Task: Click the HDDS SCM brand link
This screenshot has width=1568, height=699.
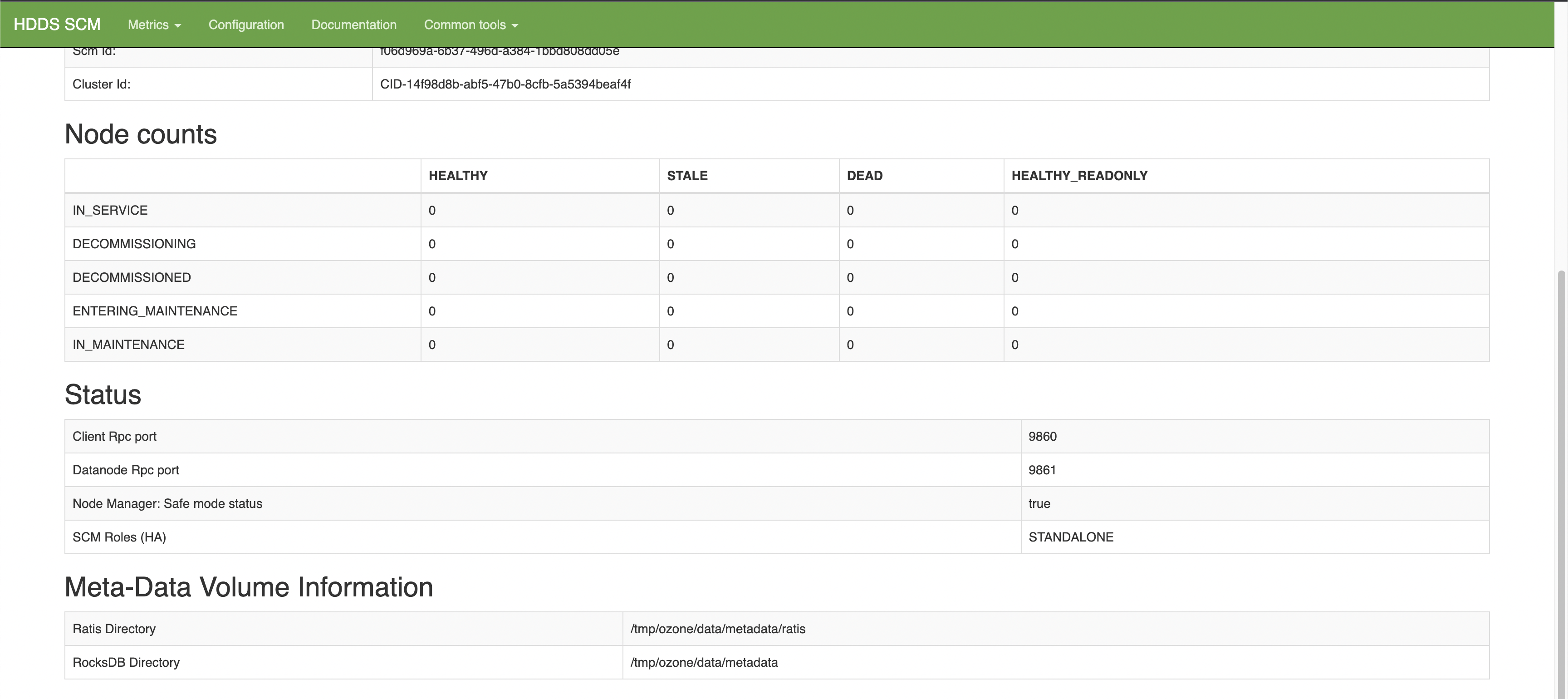Action: [57, 25]
